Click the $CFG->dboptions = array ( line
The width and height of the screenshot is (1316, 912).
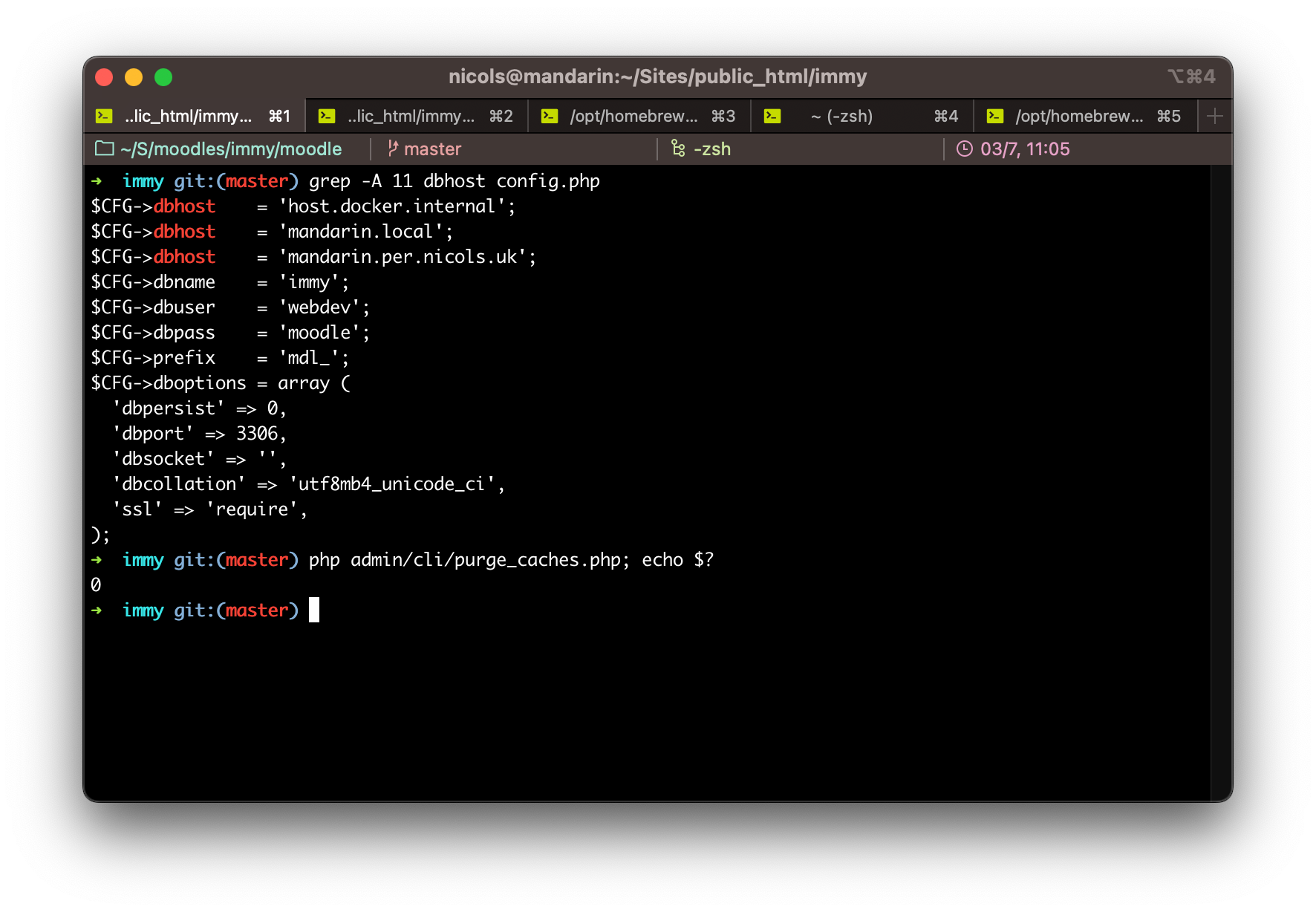[x=221, y=383]
